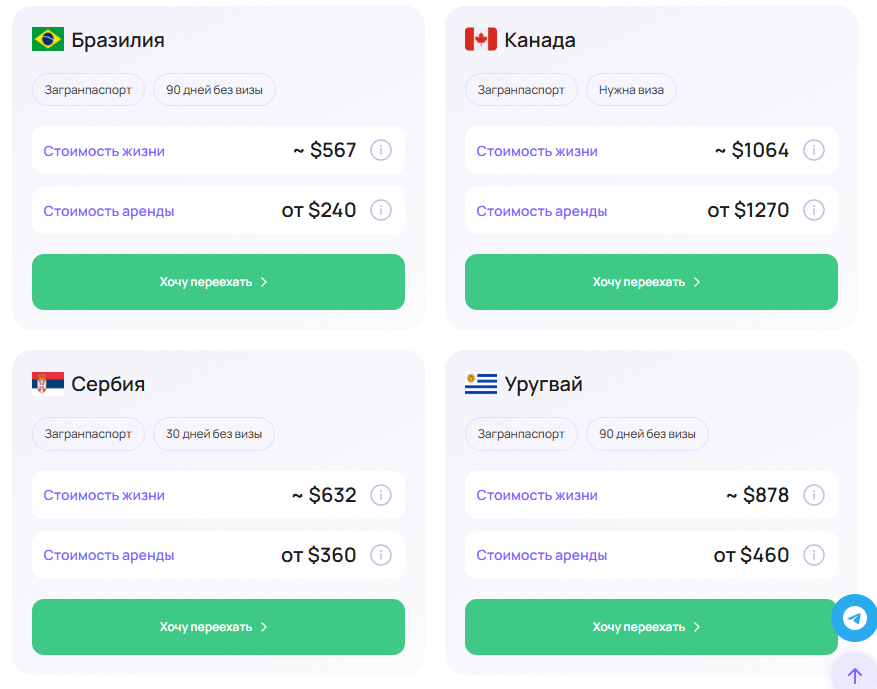
Task: Show info for Serbia rent from $360
Action: point(381,555)
